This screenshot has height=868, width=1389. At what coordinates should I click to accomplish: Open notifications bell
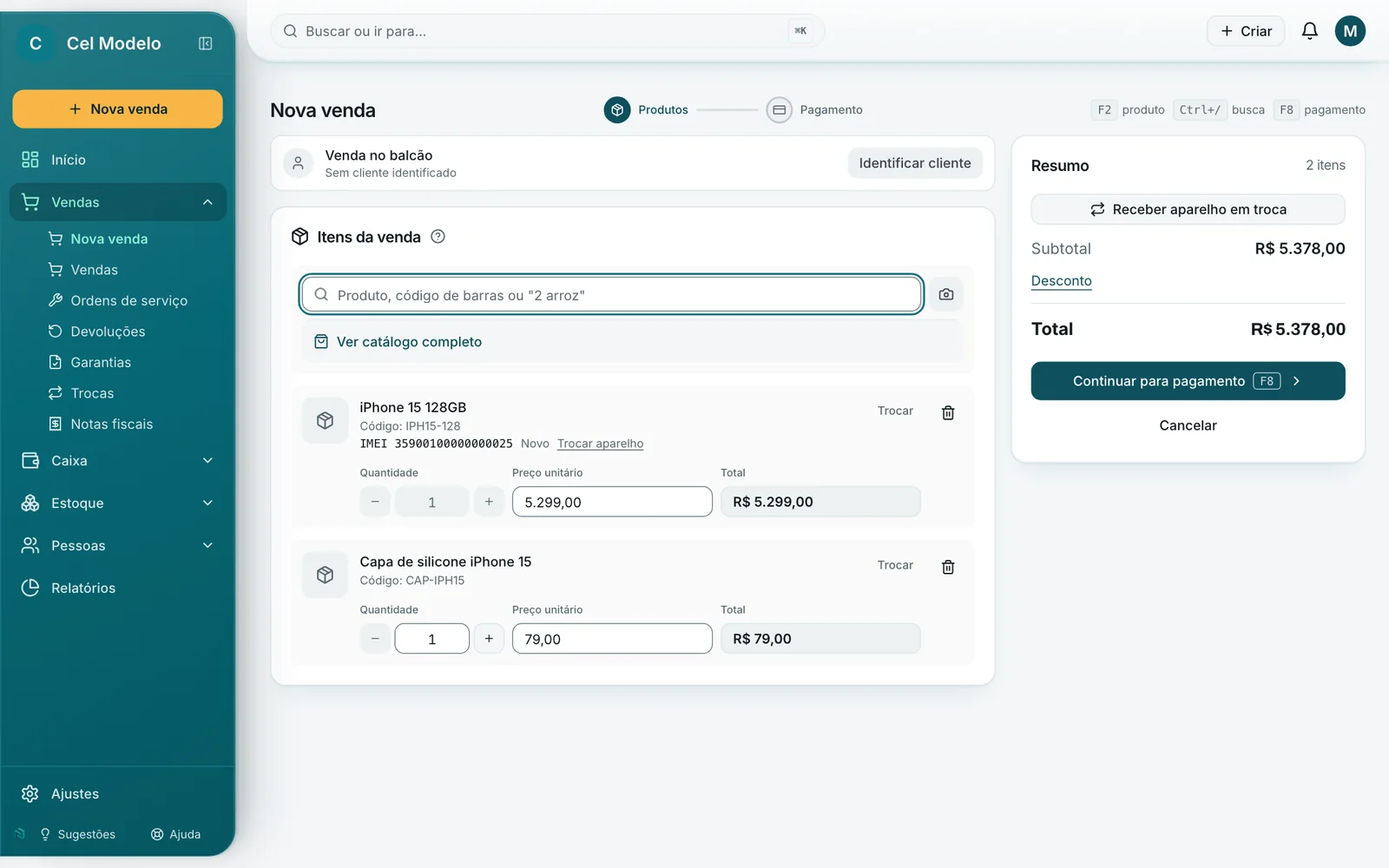(1309, 31)
